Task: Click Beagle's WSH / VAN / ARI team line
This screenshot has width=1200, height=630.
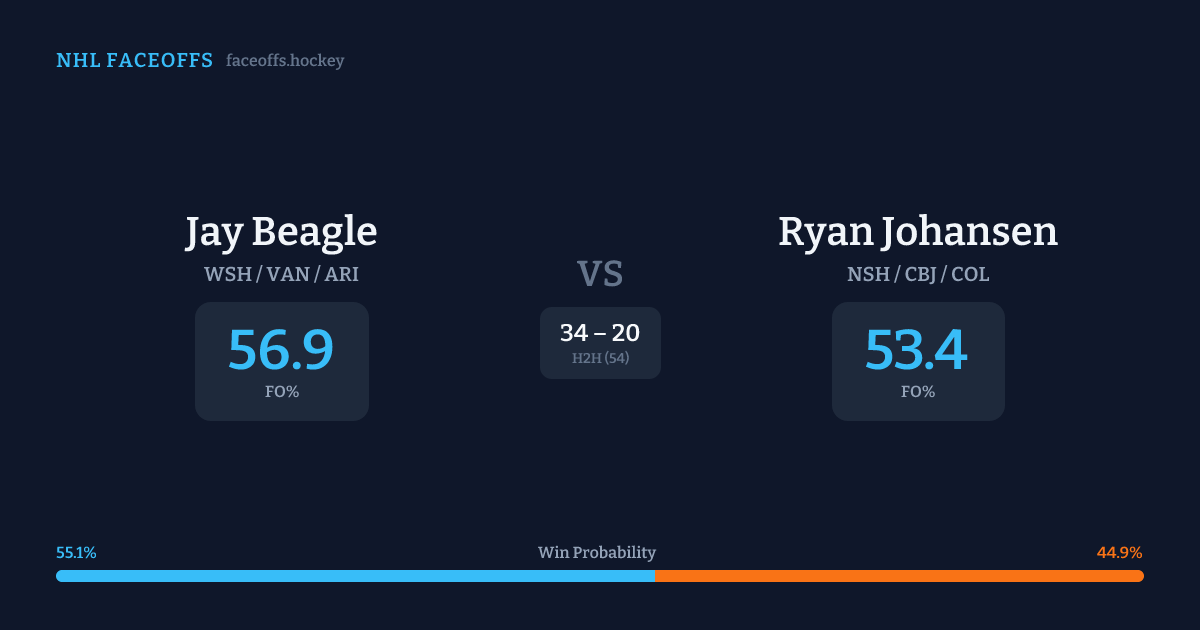Action: [x=281, y=274]
